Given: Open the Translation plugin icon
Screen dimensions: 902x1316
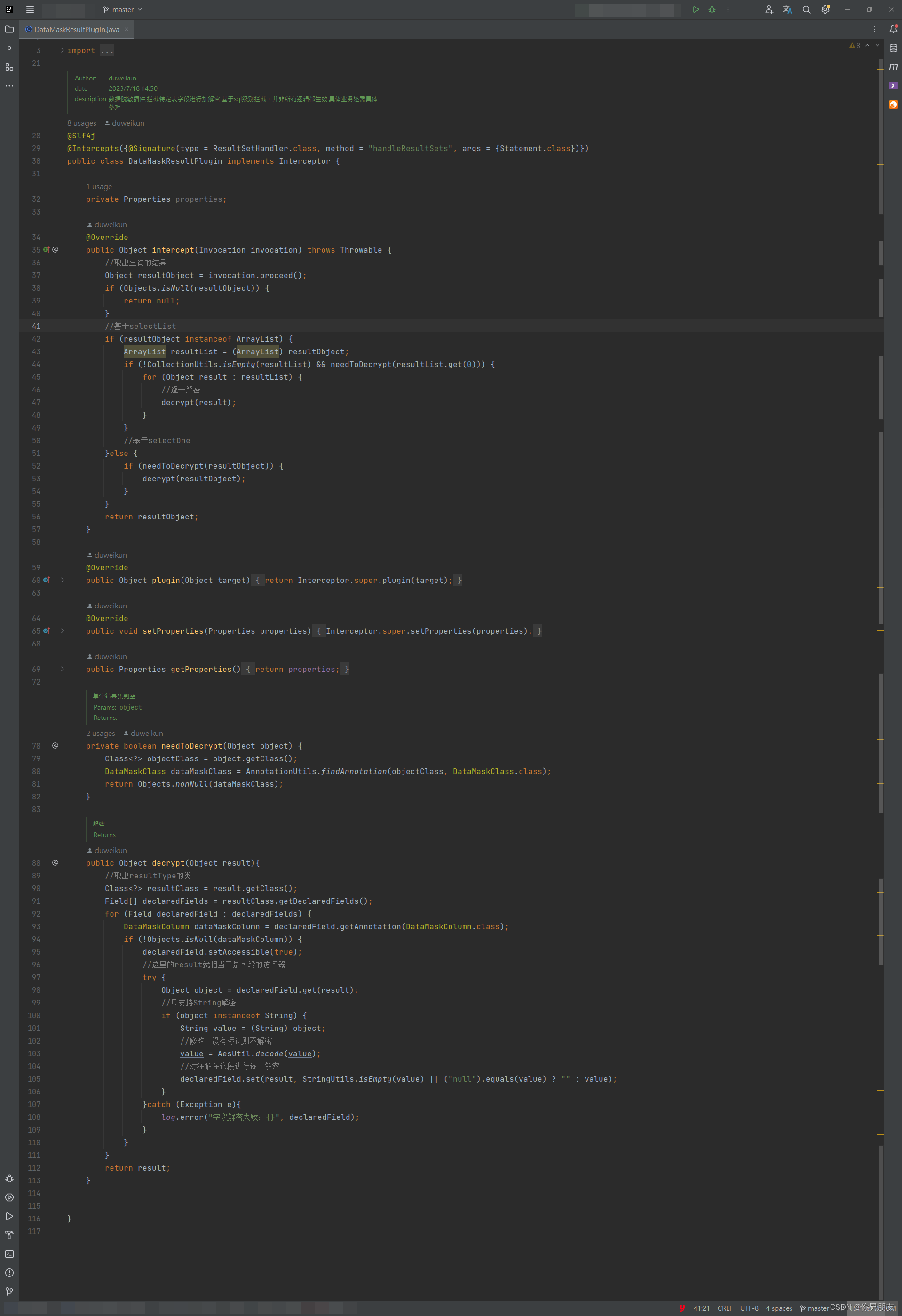Looking at the screenshot, I should tap(787, 9).
